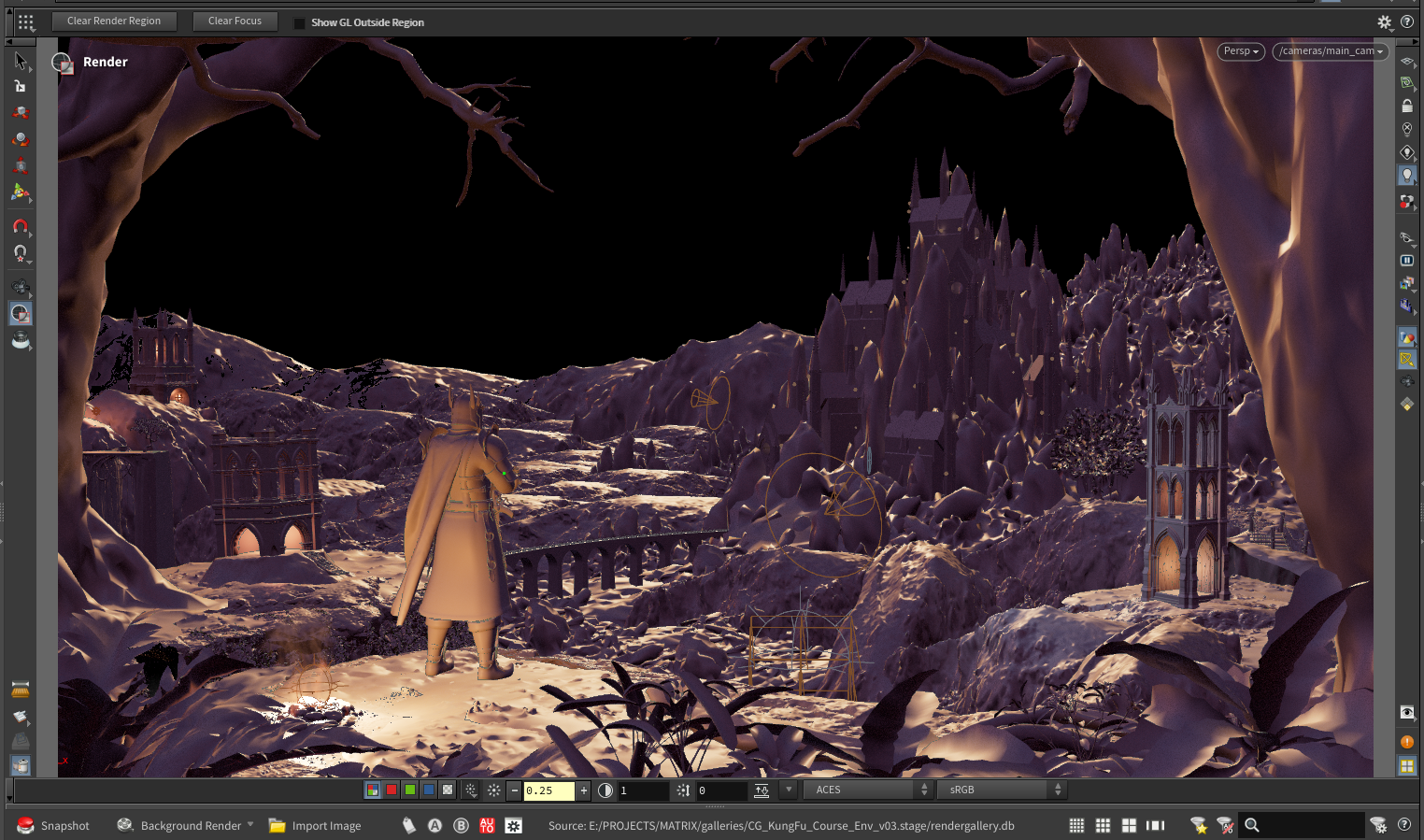1424x840 pixels.
Task: Activate the Render Region tool
Action: tap(21, 314)
